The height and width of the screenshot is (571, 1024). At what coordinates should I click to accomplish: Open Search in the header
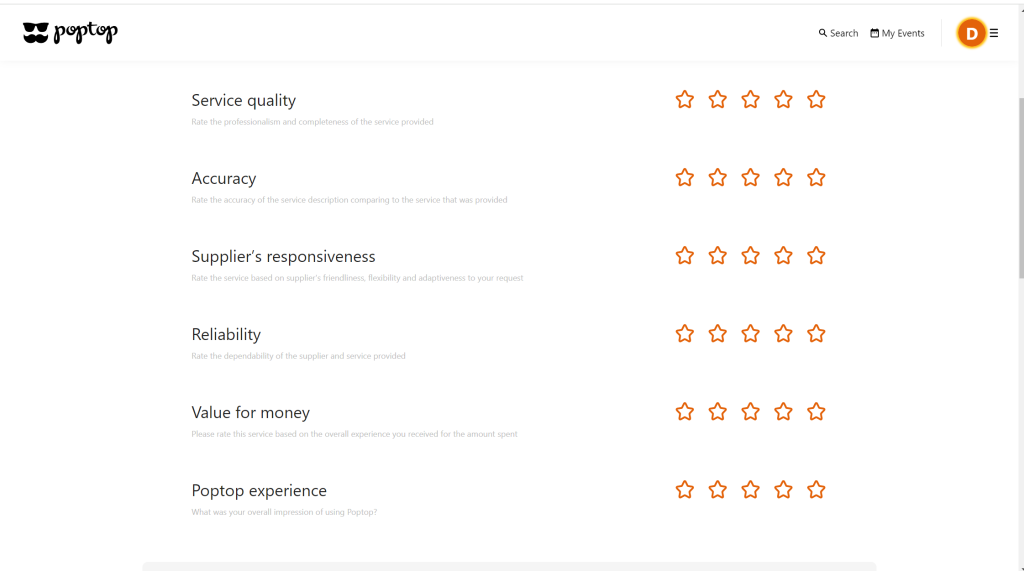coord(838,33)
